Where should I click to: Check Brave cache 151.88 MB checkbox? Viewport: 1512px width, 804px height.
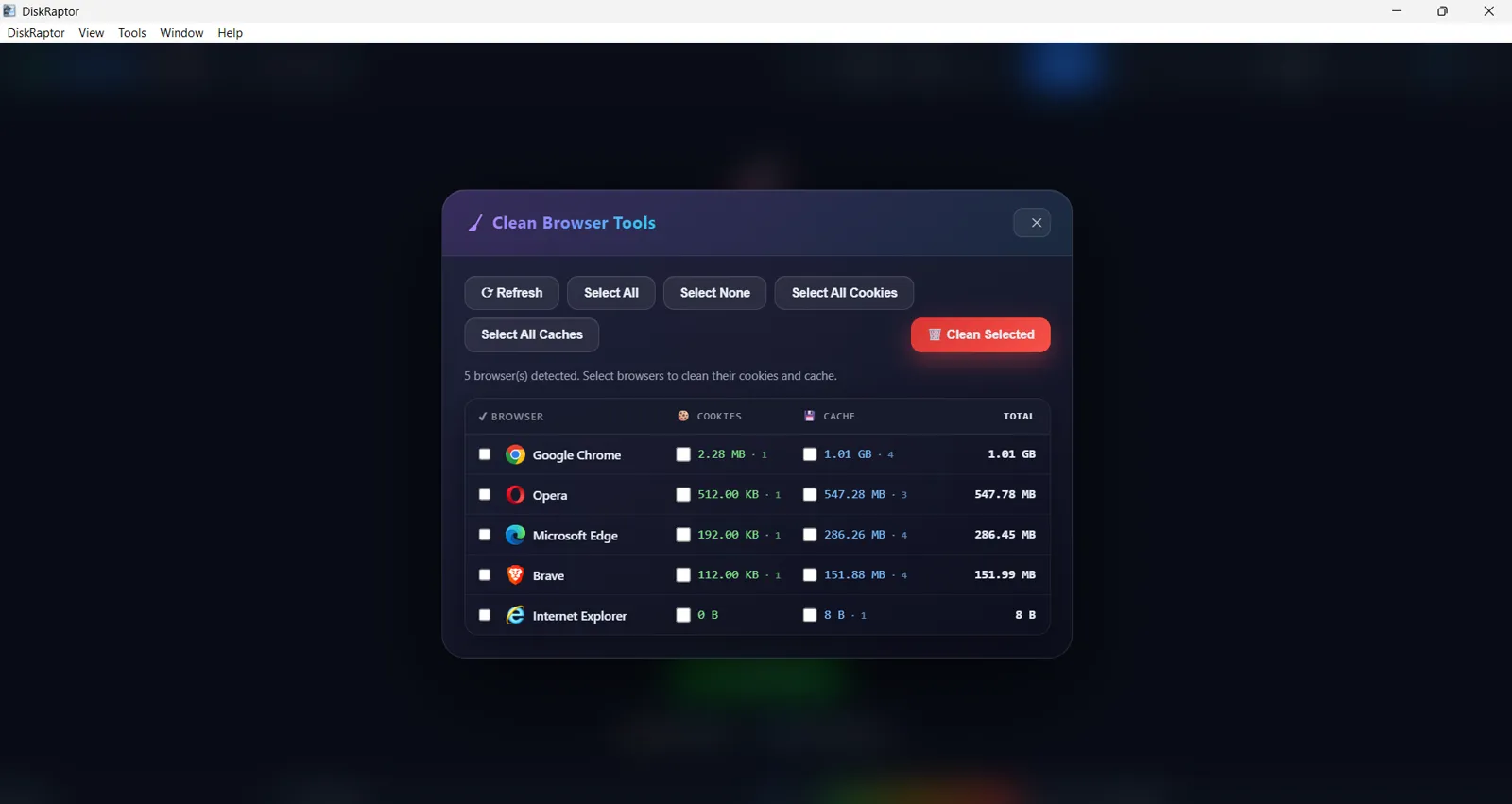[810, 574]
